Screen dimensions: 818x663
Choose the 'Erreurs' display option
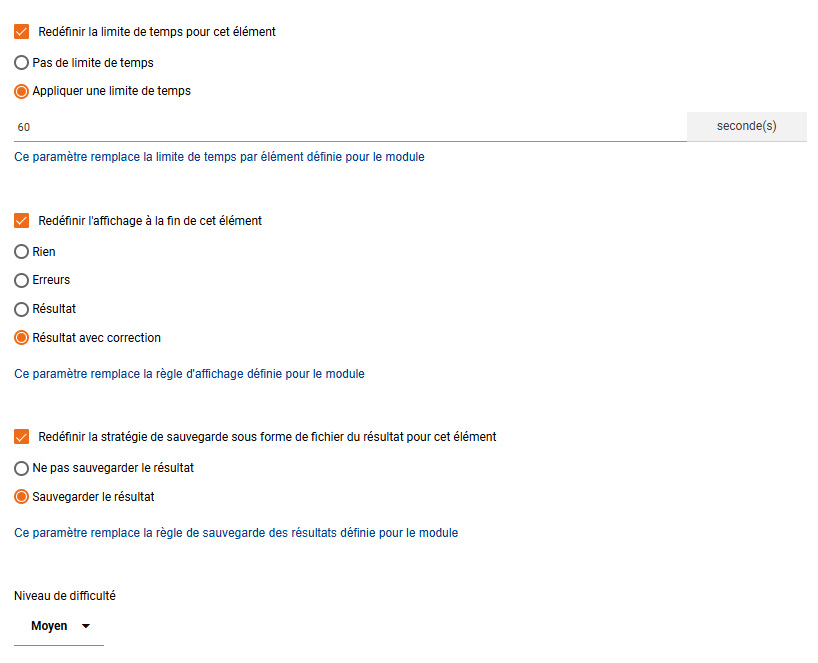(x=22, y=281)
